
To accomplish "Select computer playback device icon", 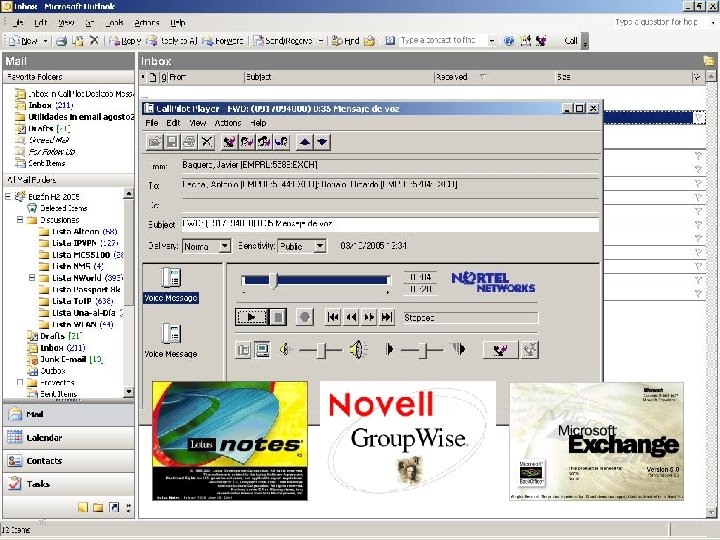I will pos(262,350).
